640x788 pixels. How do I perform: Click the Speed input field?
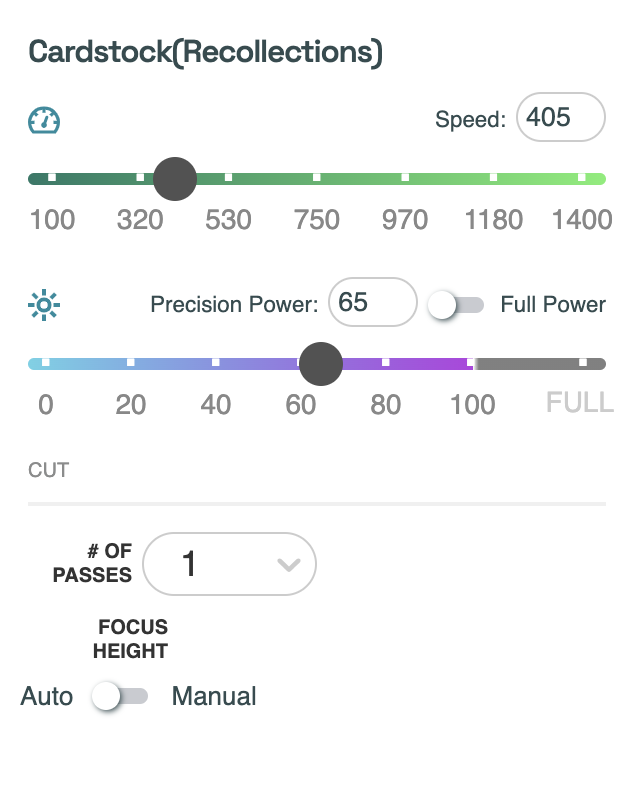560,118
